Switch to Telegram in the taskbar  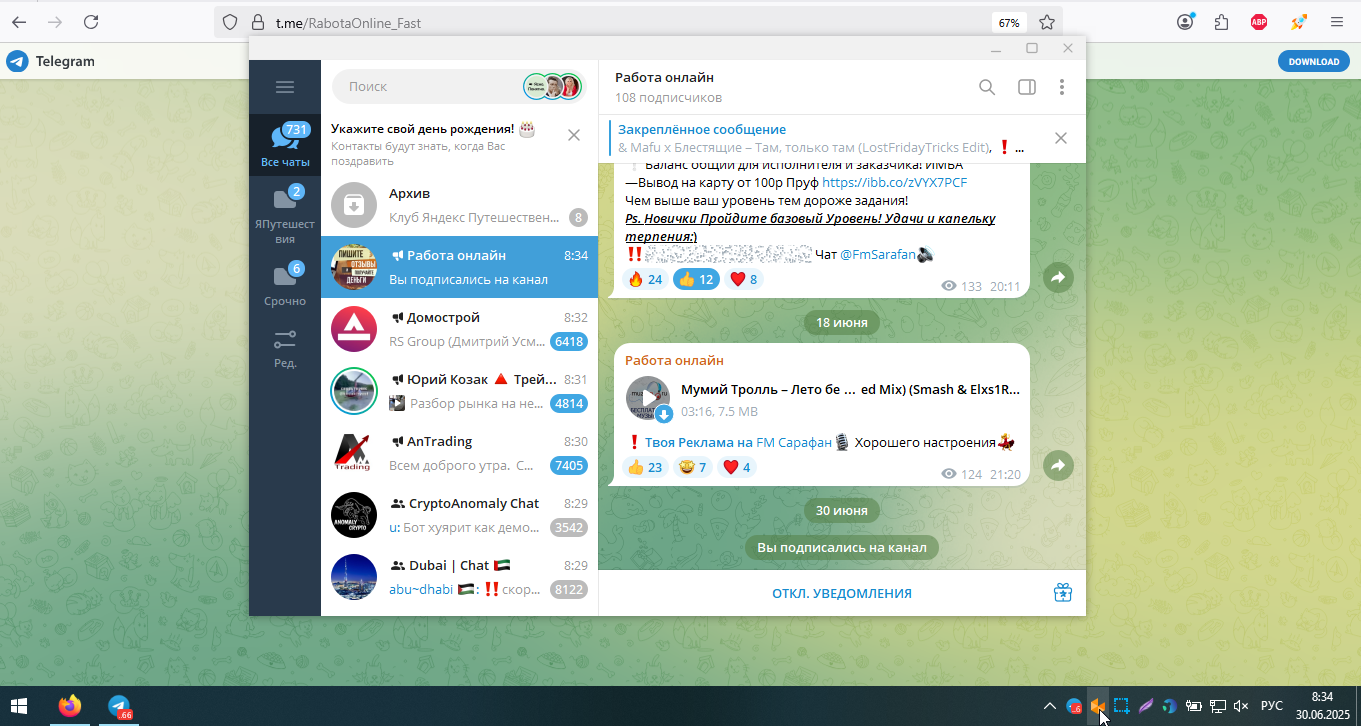pos(120,706)
